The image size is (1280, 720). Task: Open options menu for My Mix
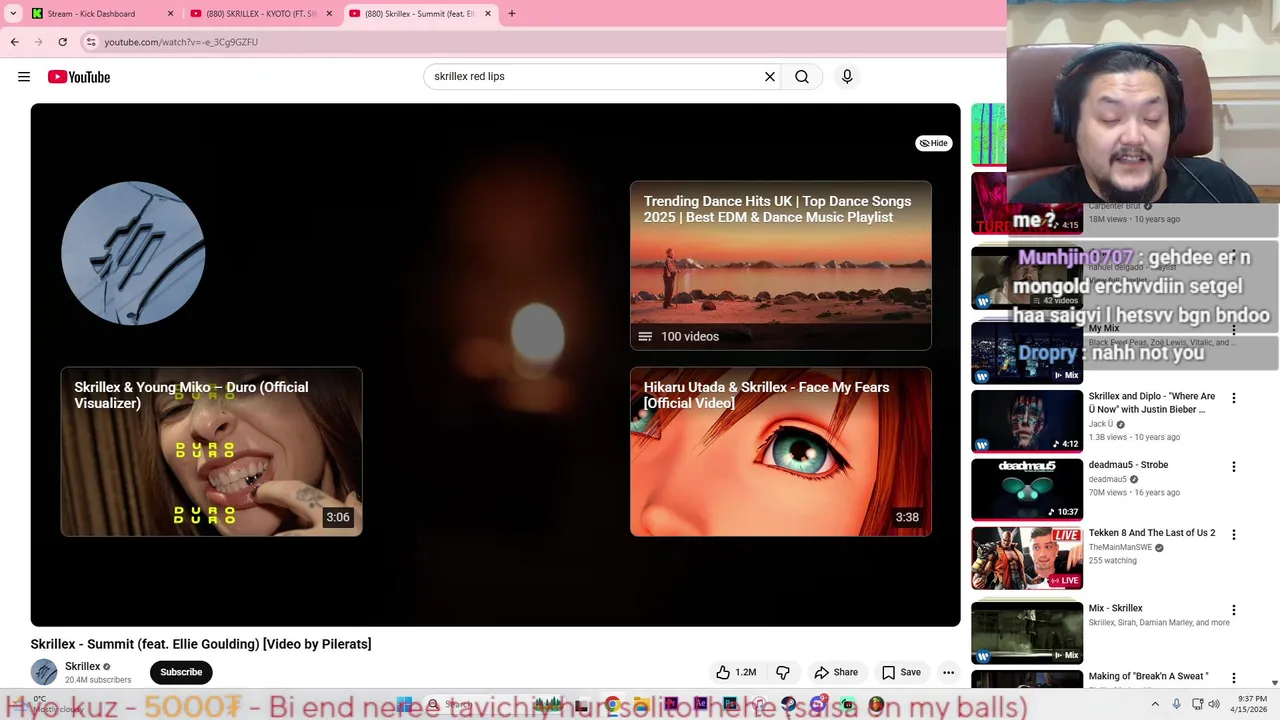click(1233, 330)
